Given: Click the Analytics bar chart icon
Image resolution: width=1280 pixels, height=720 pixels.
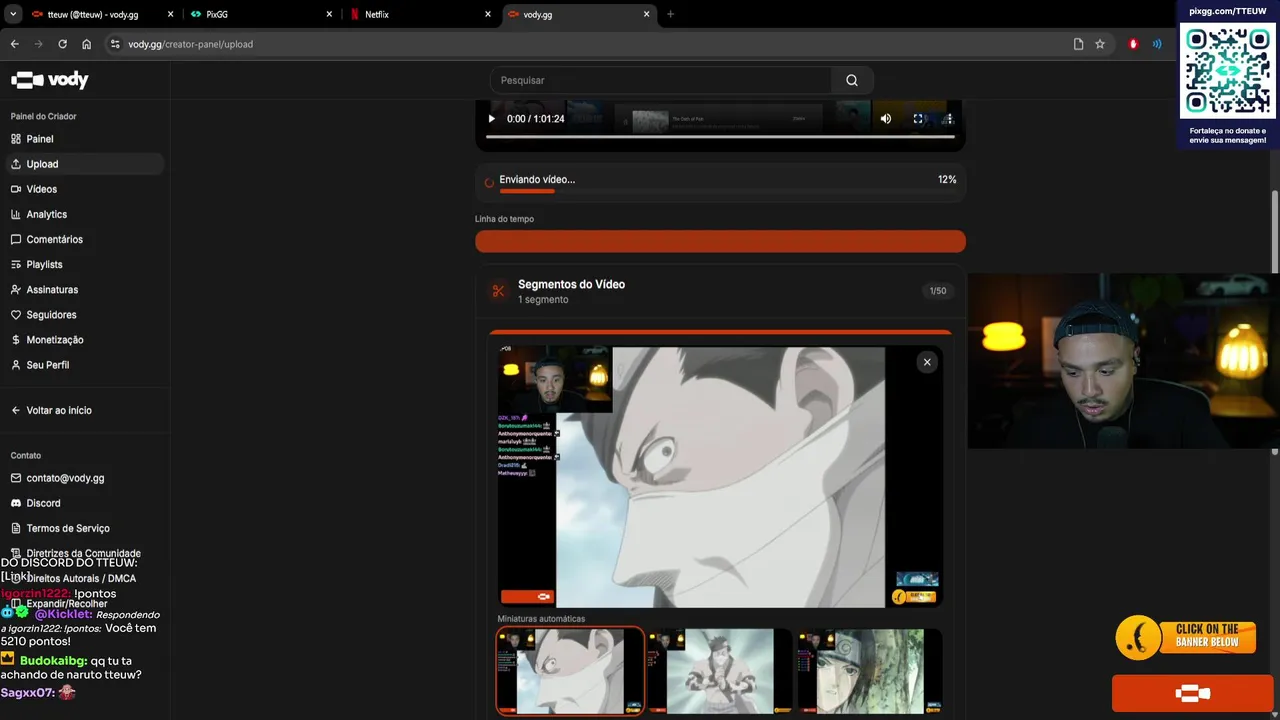Looking at the screenshot, I should click(x=16, y=214).
